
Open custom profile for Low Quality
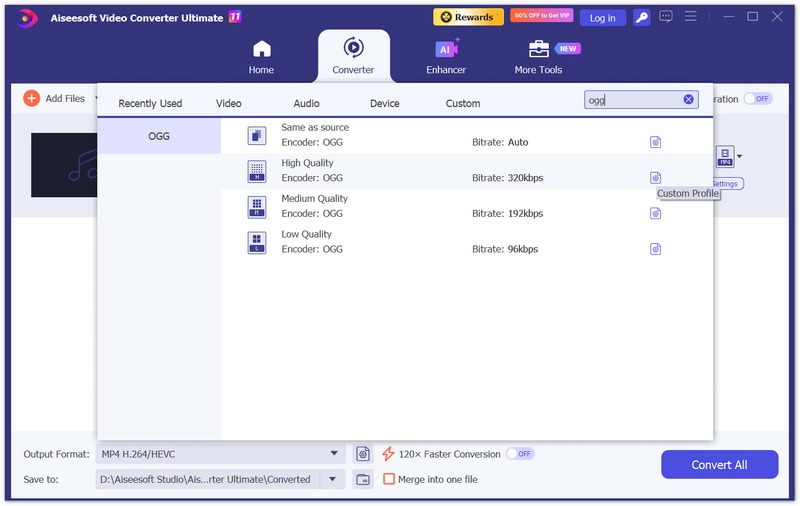(x=656, y=249)
